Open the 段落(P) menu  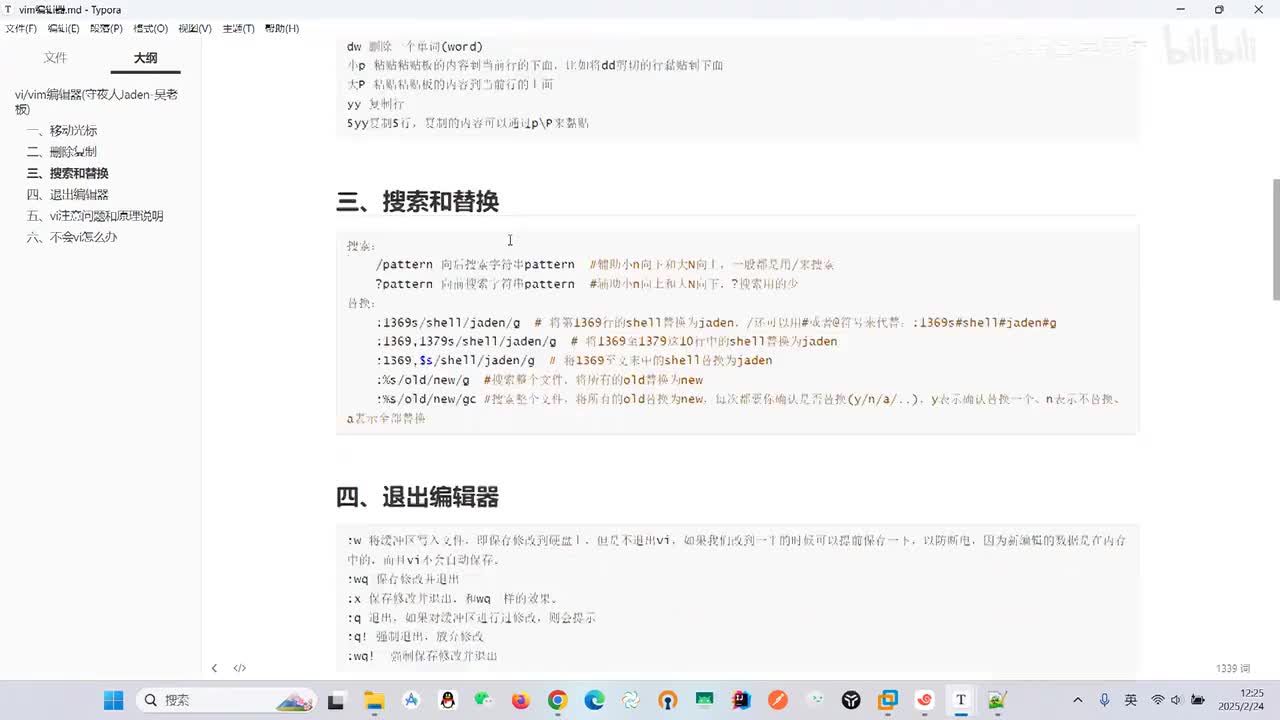click(x=106, y=28)
